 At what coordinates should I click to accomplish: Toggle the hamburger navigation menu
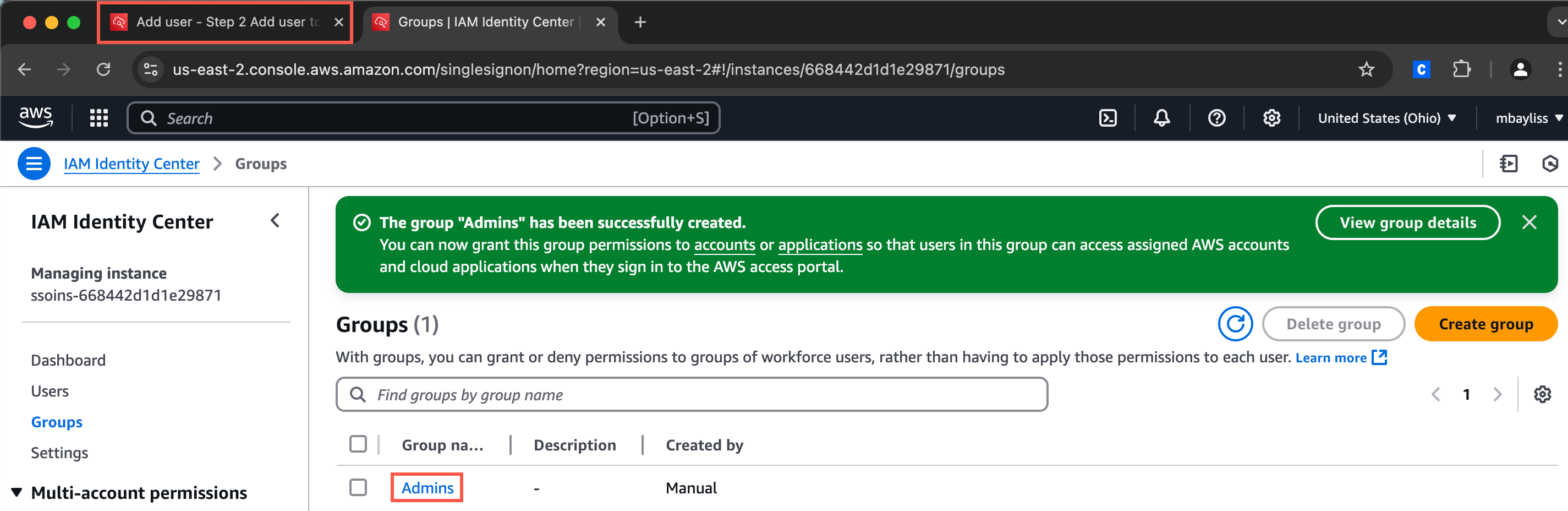click(34, 163)
